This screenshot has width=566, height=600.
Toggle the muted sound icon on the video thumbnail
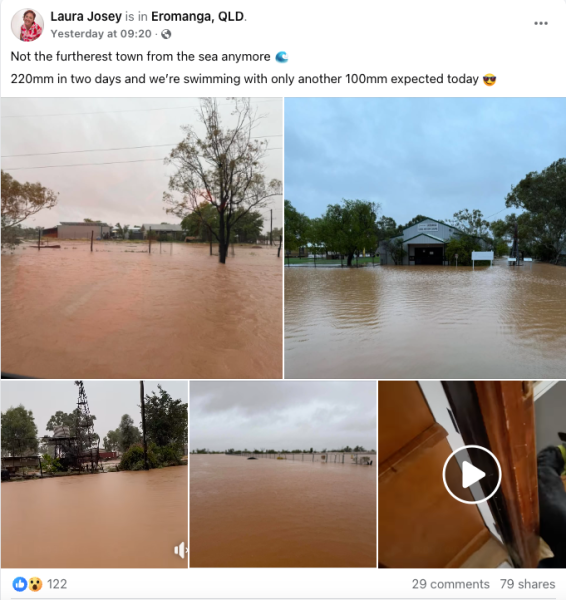coord(180,550)
